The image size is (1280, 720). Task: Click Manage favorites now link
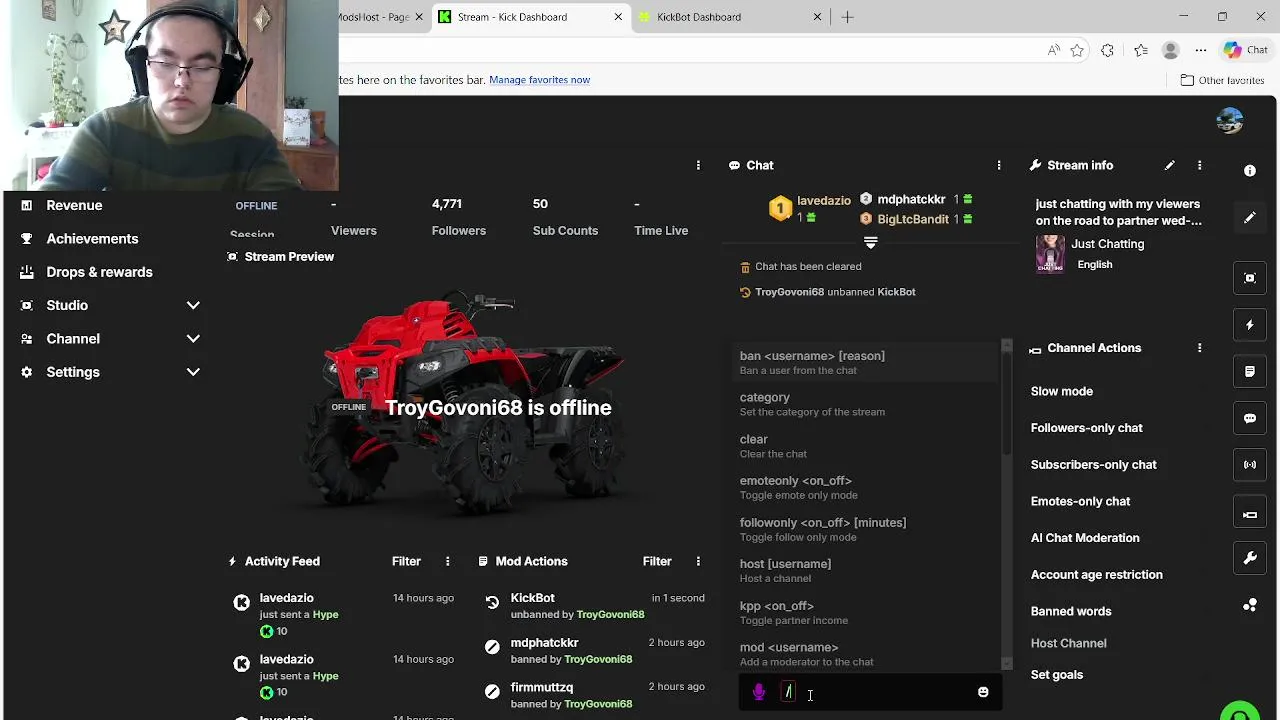539,80
